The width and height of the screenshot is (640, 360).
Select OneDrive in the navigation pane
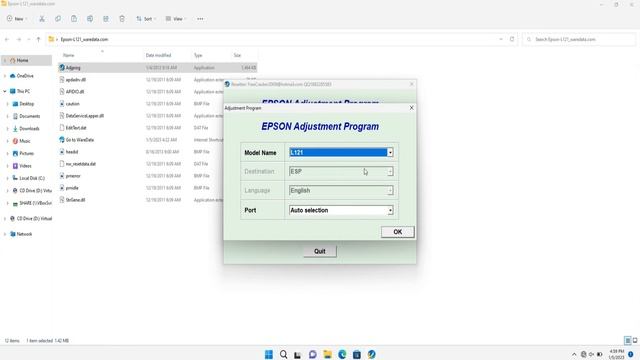pyautogui.click(x=25, y=76)
